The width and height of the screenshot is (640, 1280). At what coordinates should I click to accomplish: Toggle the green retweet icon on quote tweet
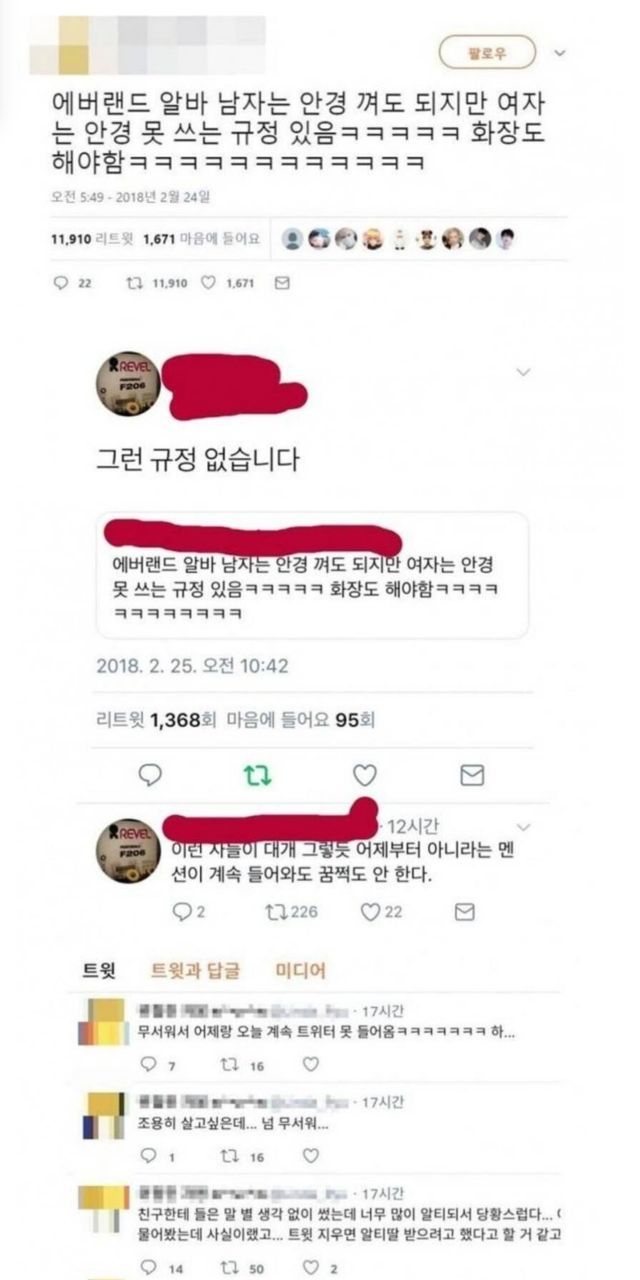(258, 774)
